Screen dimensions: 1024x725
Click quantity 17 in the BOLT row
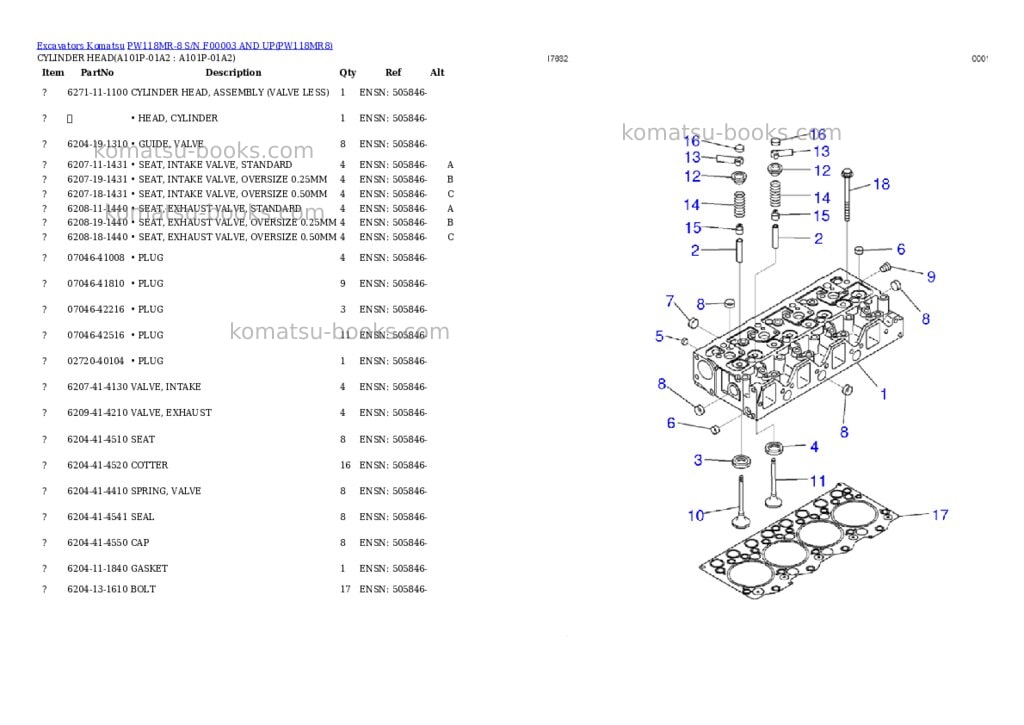click(x=345, y=589)
